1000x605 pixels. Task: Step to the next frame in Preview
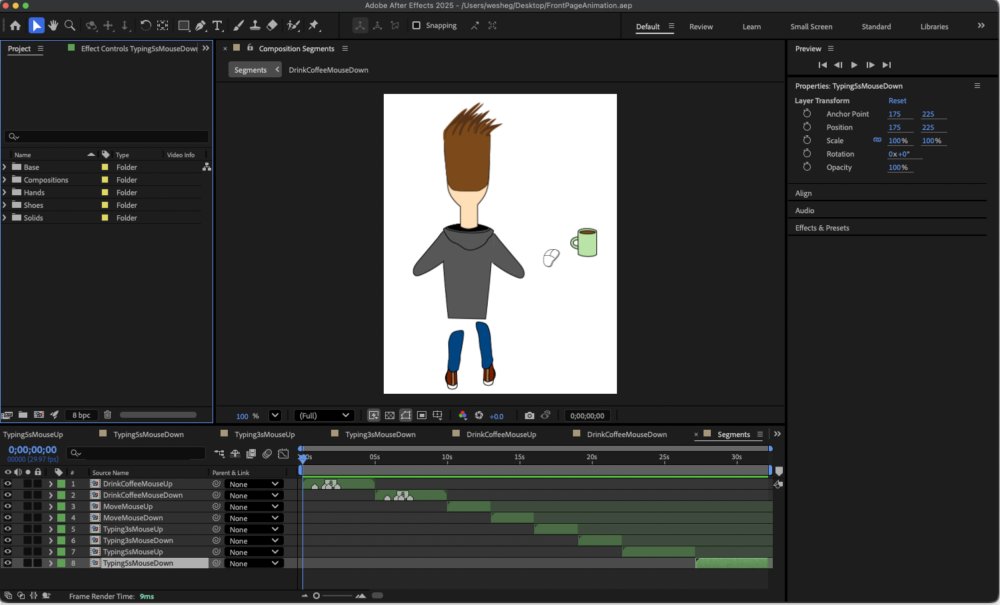tap(871, 65)
